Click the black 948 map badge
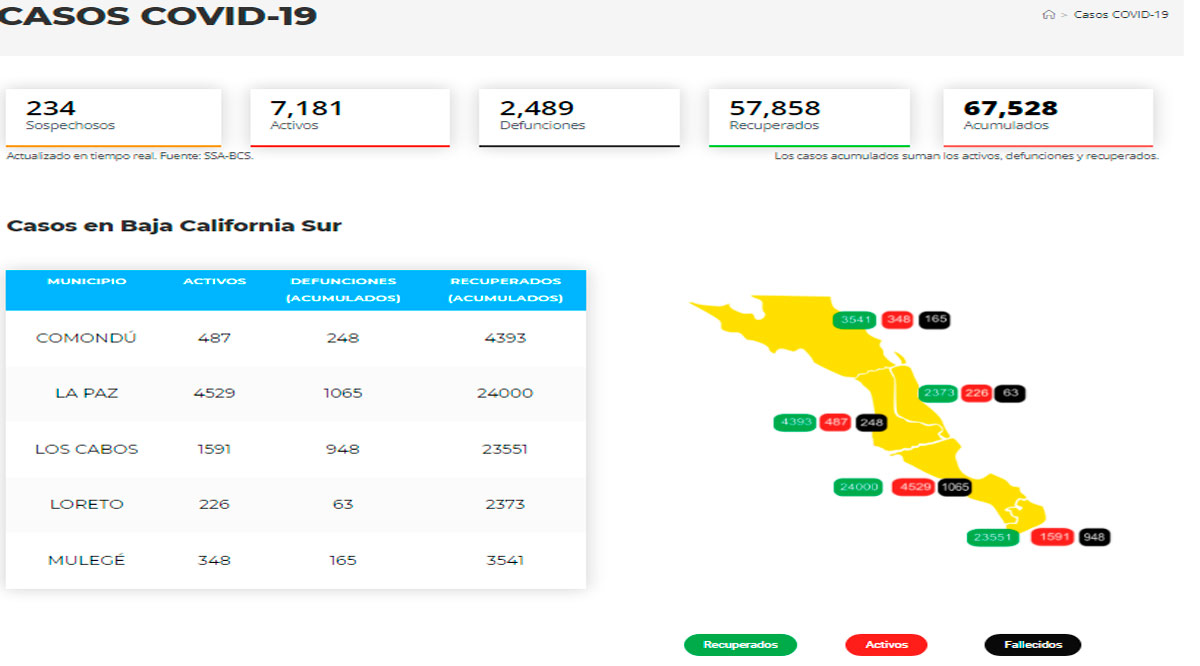 pos(1095,537)
